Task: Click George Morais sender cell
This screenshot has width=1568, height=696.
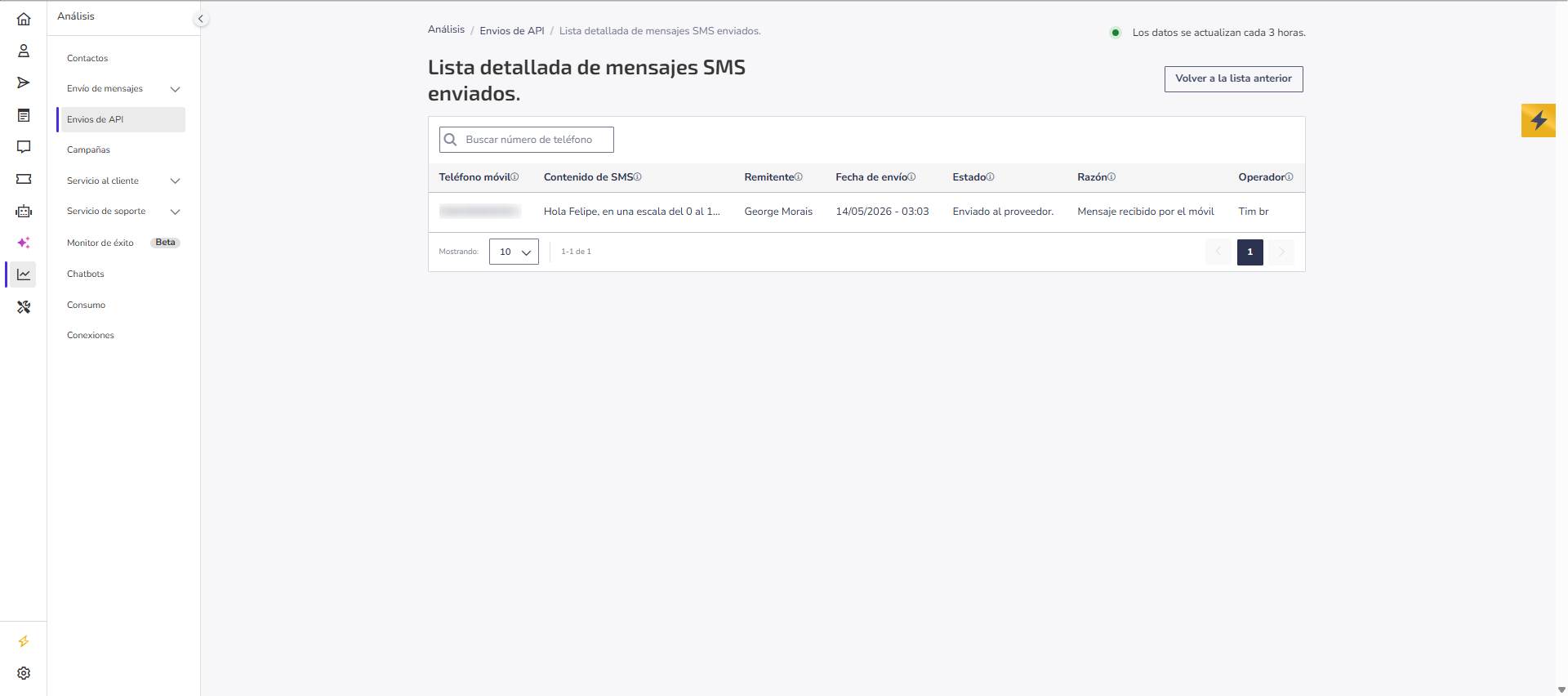Action: tap(778, 212)
